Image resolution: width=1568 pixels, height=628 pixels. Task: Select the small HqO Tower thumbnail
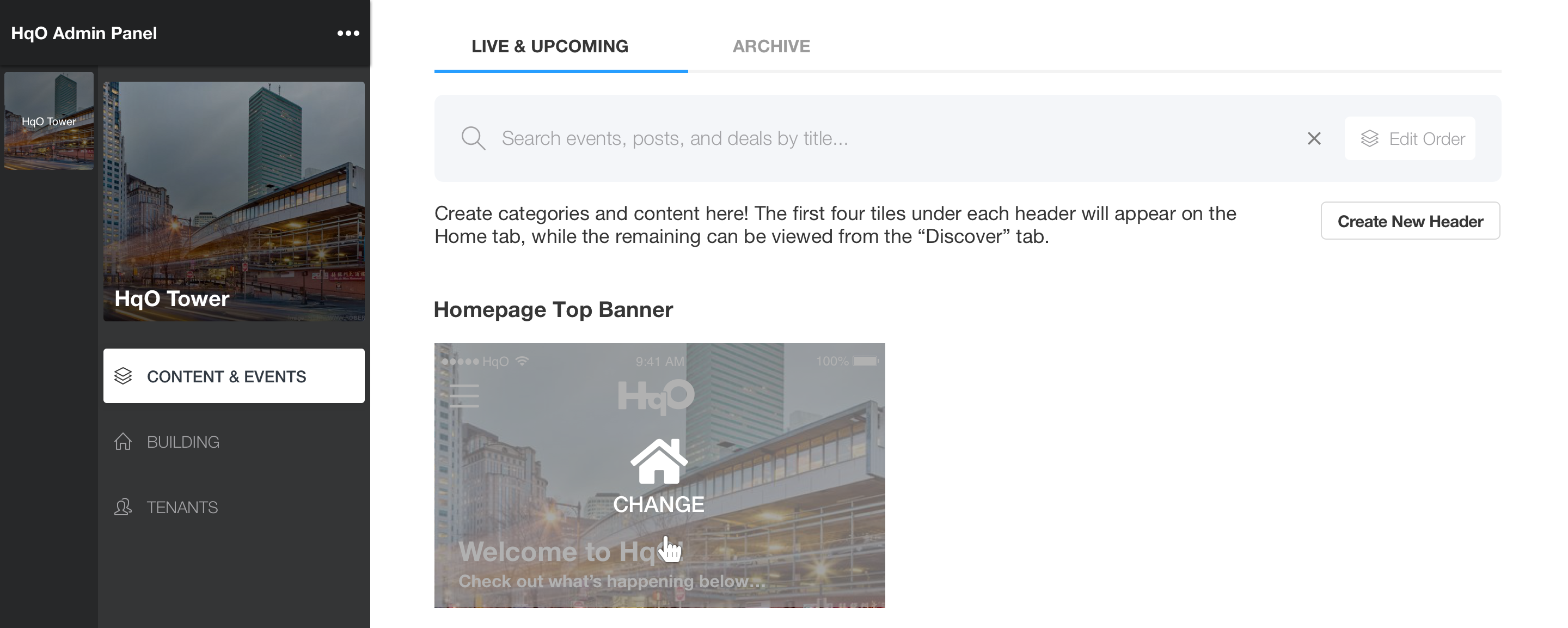(48, 120)
